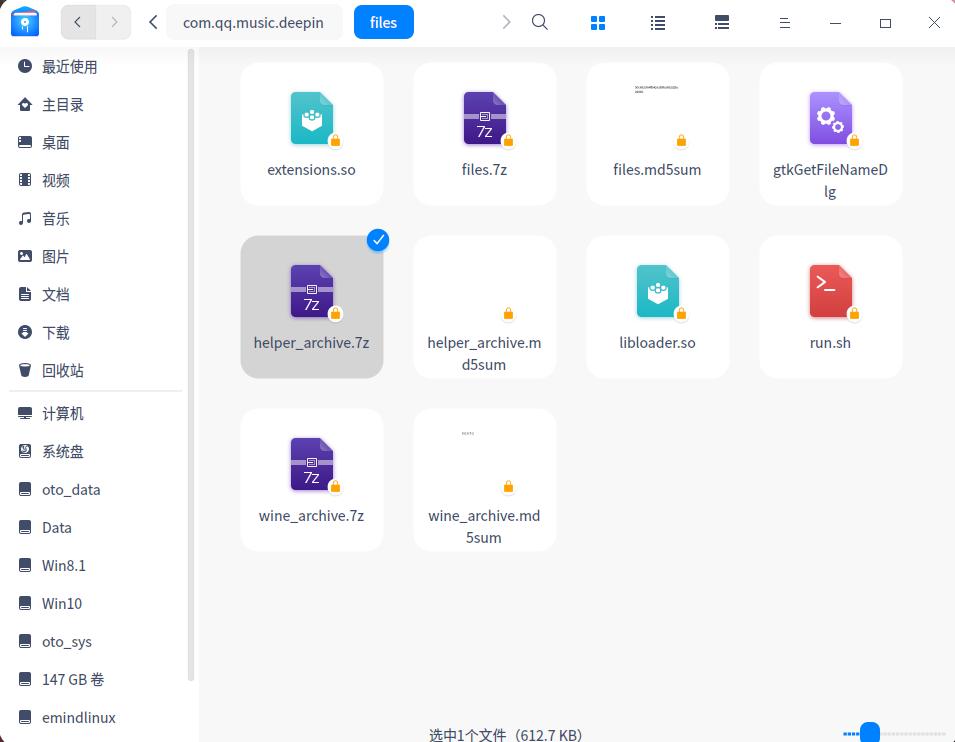The height and width of the screenshot is (742, 955).
Task: Select wine_archive.7z archive file
Action: (311, 479)
